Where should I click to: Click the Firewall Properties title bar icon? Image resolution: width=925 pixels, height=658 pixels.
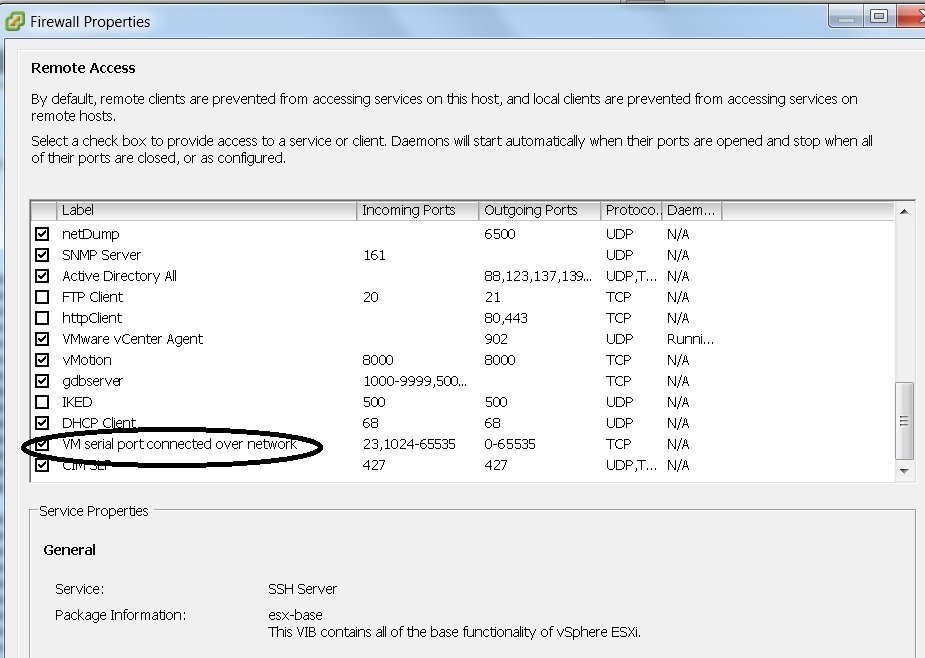tap(14, 20)
